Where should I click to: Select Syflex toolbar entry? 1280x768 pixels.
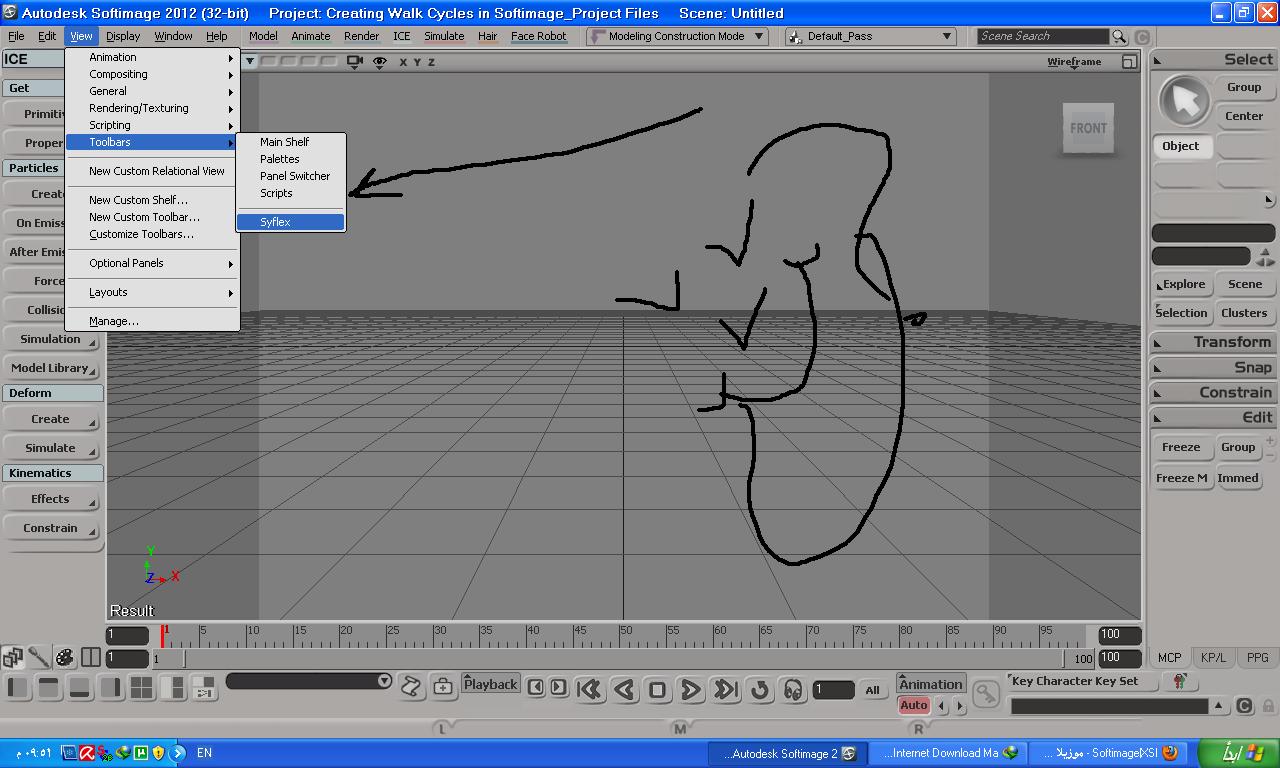click(291, 222)
